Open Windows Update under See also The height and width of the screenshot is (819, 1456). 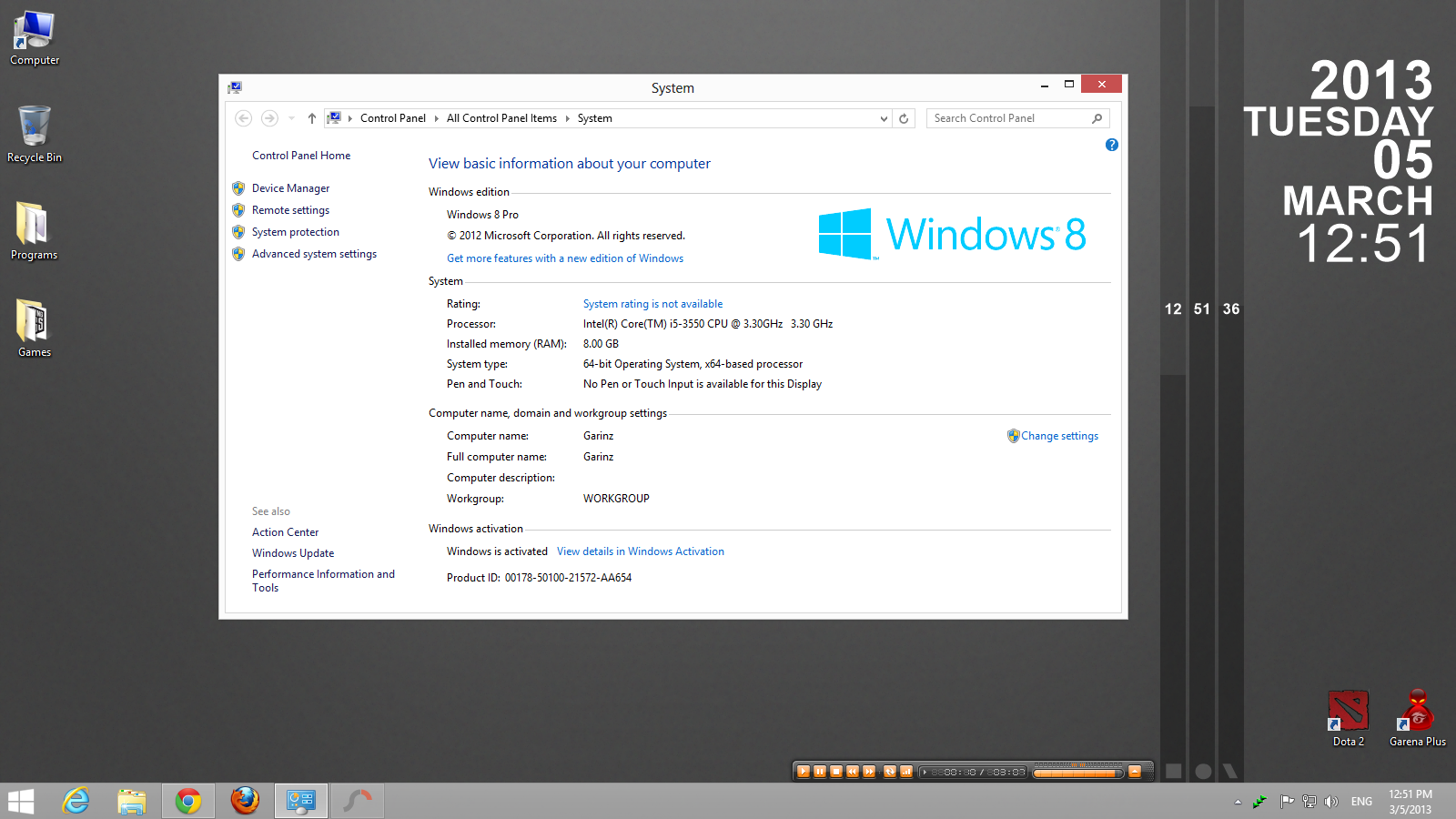(x=293, y=553)
